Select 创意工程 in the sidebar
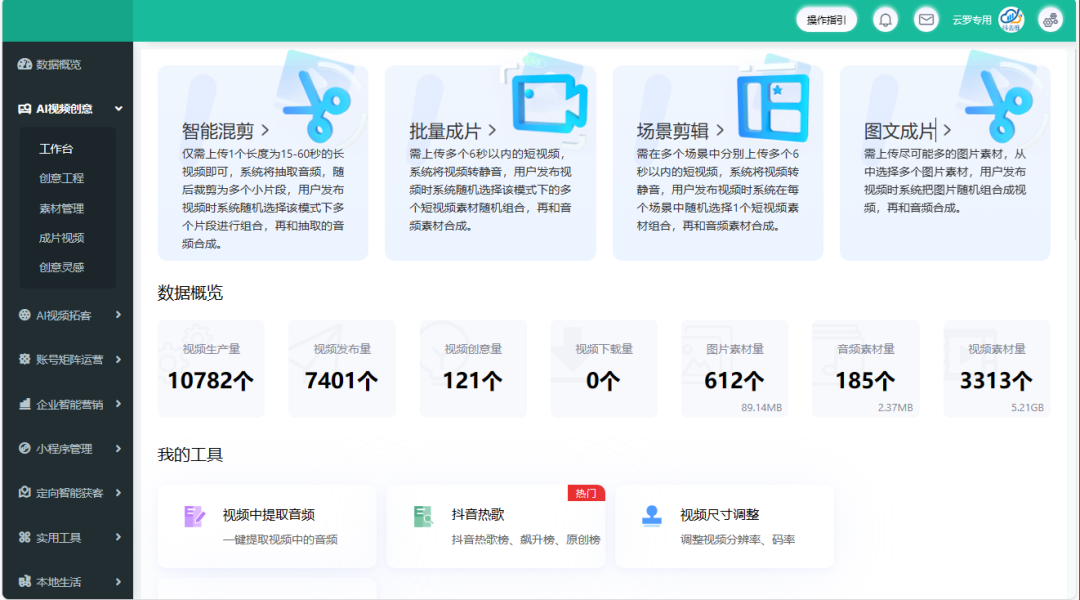The height and width of the screenshot is (600, 1080). (x=61, y=178)
